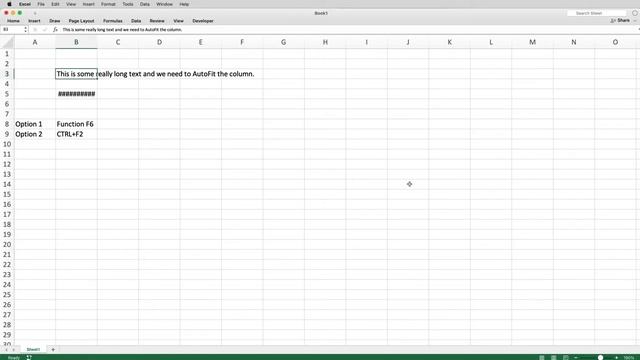Adjust the zoom slider handle
640x360 pixels.
(x=600, y=358)
